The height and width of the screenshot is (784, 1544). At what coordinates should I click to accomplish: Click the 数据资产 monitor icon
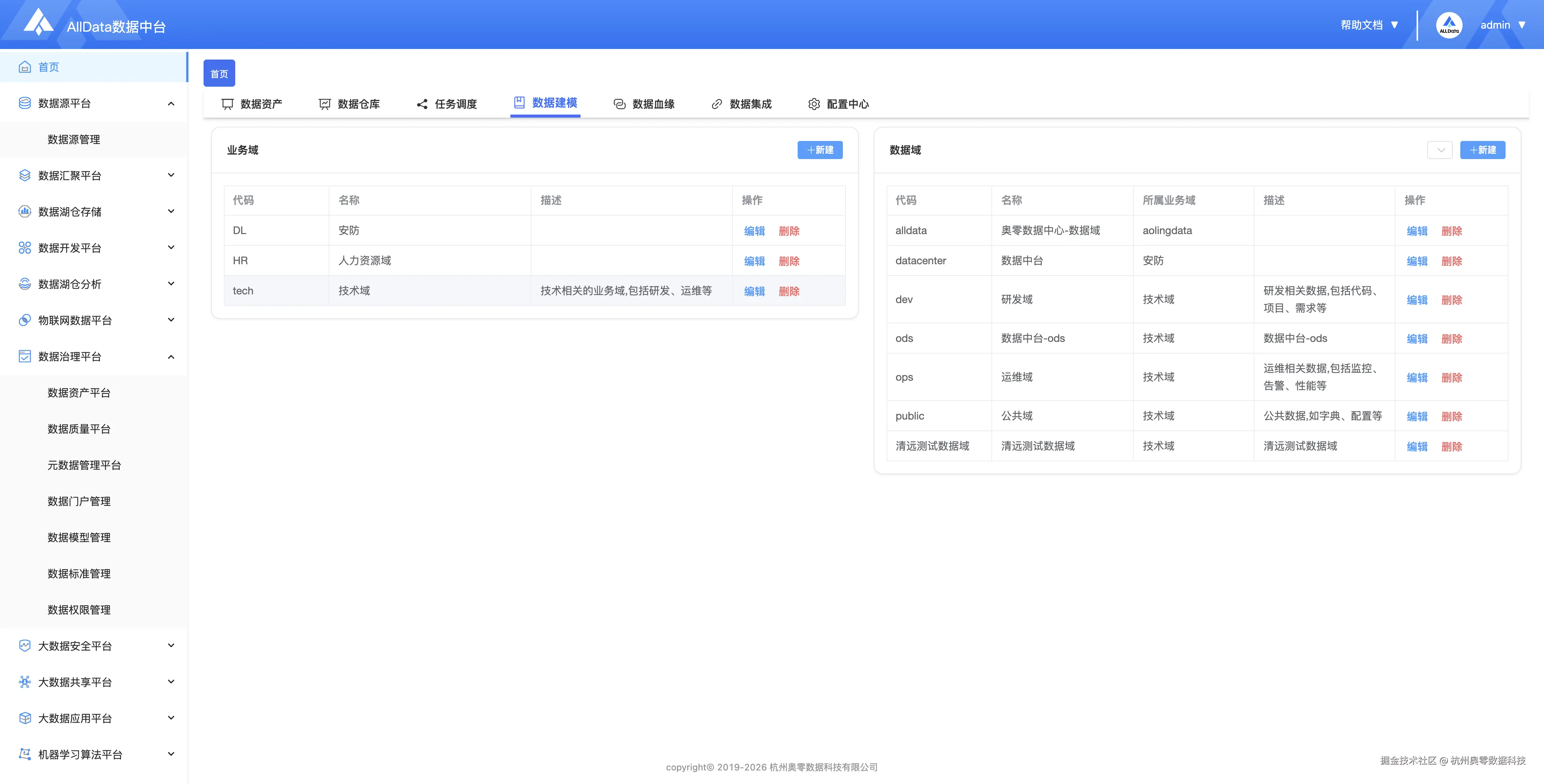[228, 104]
